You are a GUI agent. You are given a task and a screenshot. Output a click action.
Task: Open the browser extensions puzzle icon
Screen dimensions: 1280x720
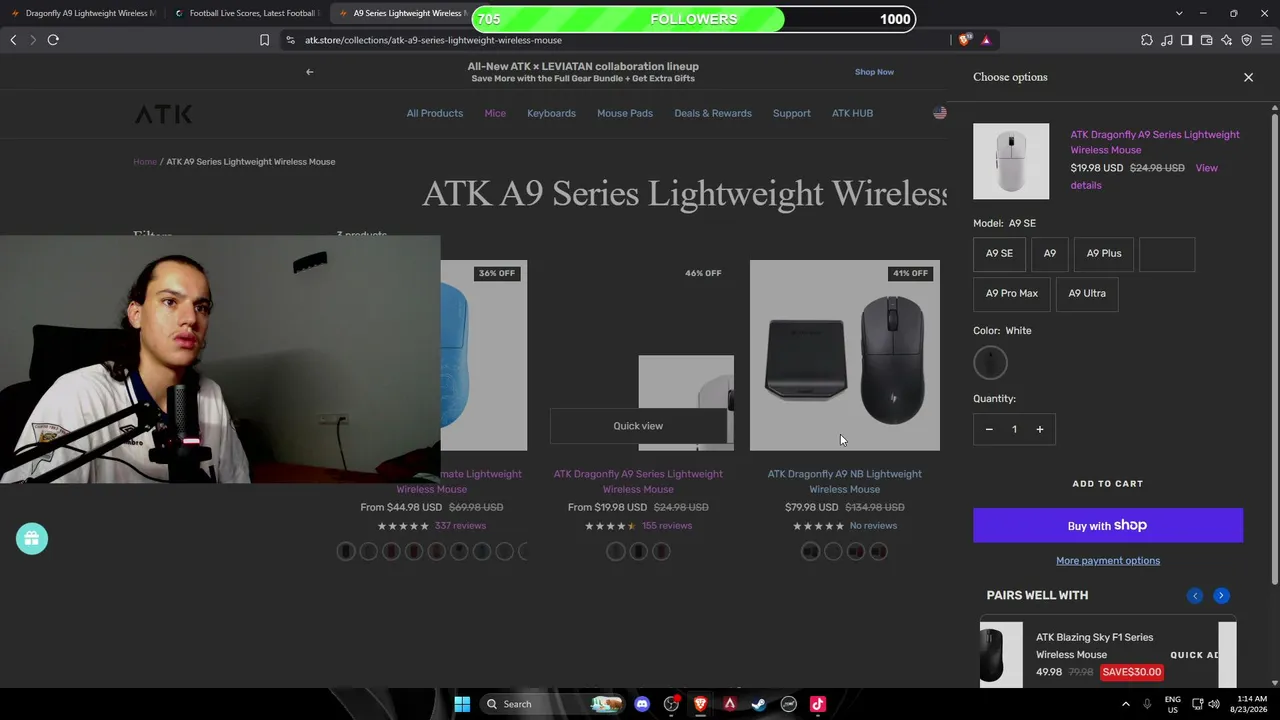[1147, 40]
